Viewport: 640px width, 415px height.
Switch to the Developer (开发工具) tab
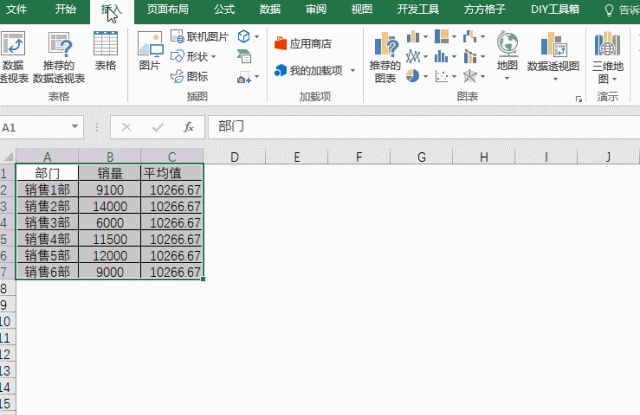(x=418, y=9)
